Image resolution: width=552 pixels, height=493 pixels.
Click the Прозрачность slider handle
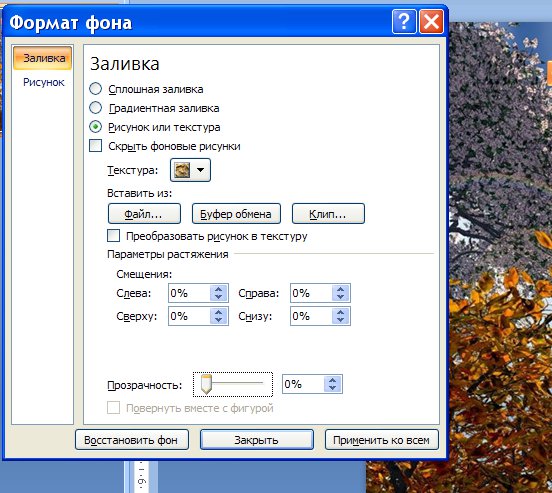(x=206, y=384)
